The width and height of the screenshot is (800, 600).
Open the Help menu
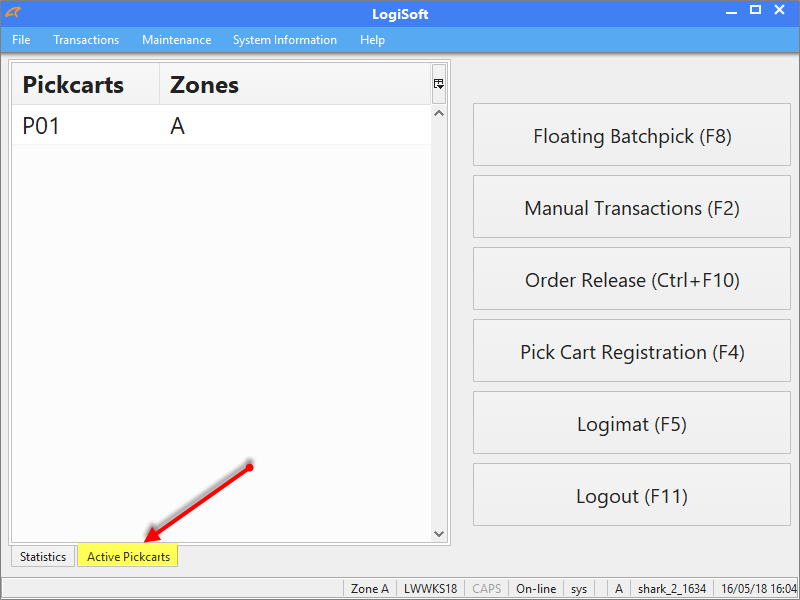(x=372, y=40)
